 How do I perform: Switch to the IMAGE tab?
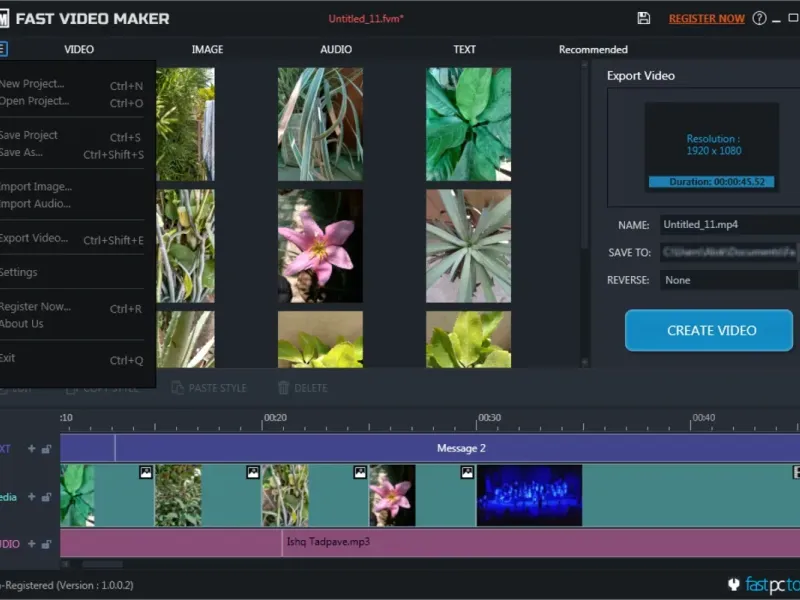point(207,49)
